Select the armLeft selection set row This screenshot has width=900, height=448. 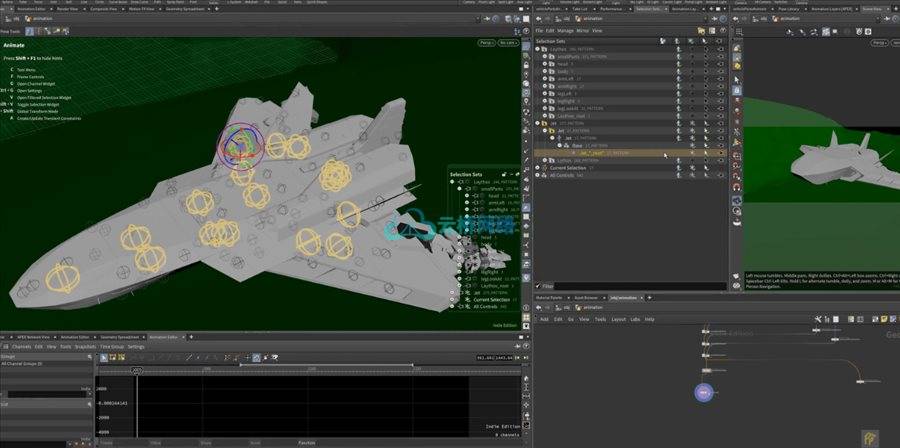click(x=567, y=79)
